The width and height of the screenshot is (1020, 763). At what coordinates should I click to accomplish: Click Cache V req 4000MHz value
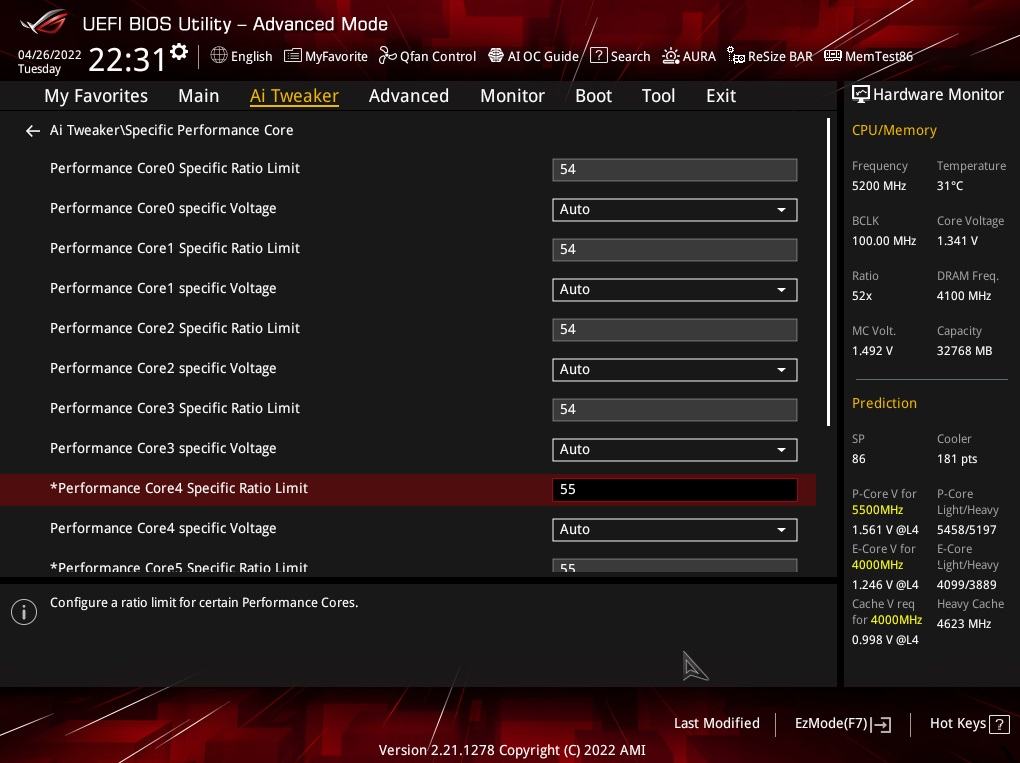[896, 621]
